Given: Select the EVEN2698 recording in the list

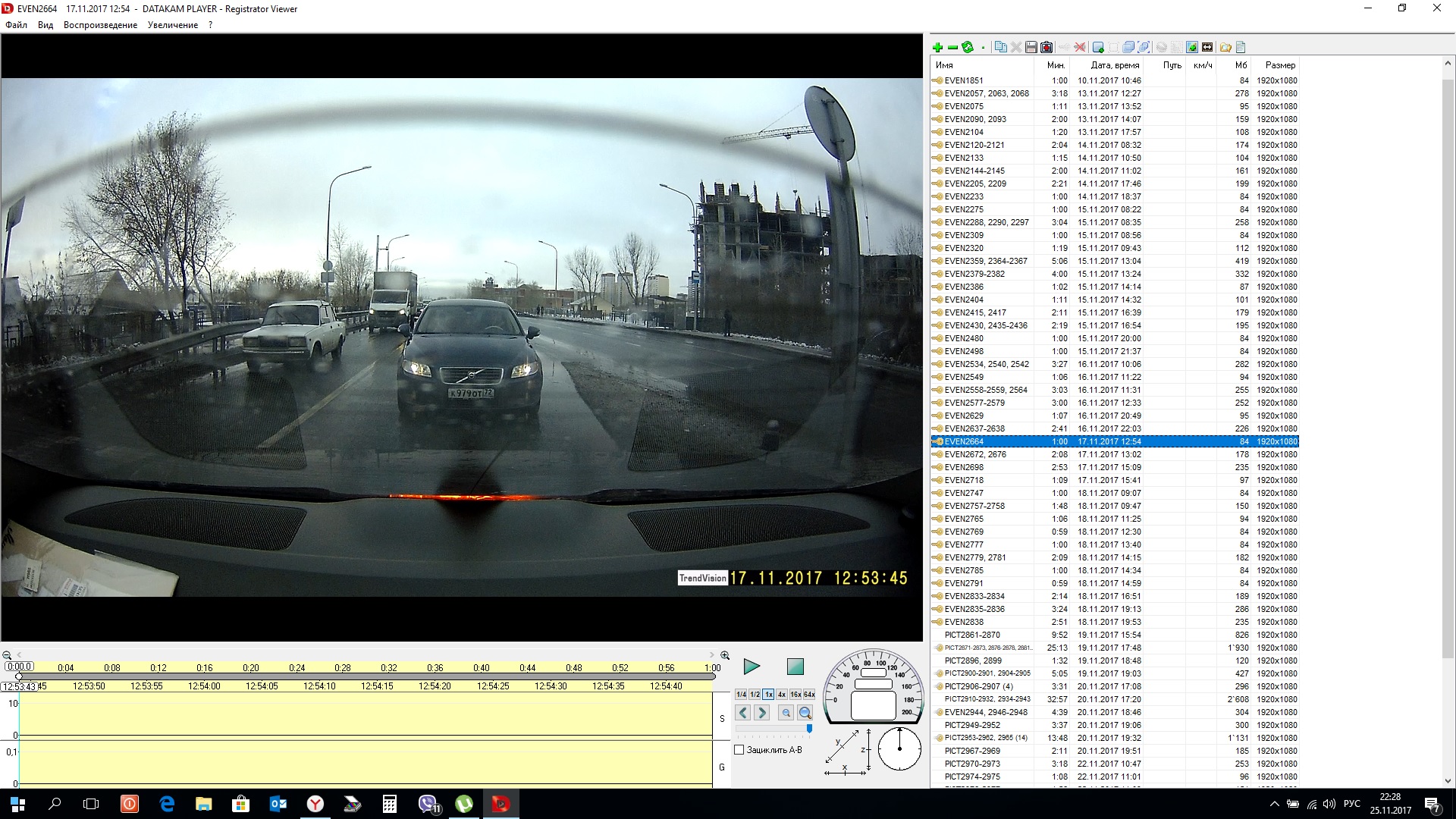Looking at the screenshot, I should tap(964, 467).
